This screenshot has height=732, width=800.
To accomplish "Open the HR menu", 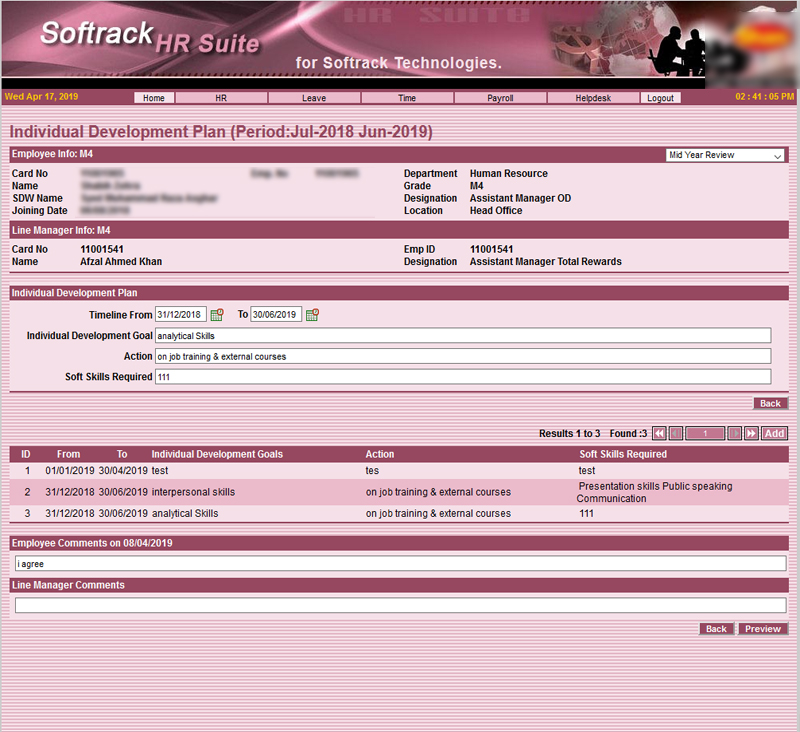I will 221,98.
